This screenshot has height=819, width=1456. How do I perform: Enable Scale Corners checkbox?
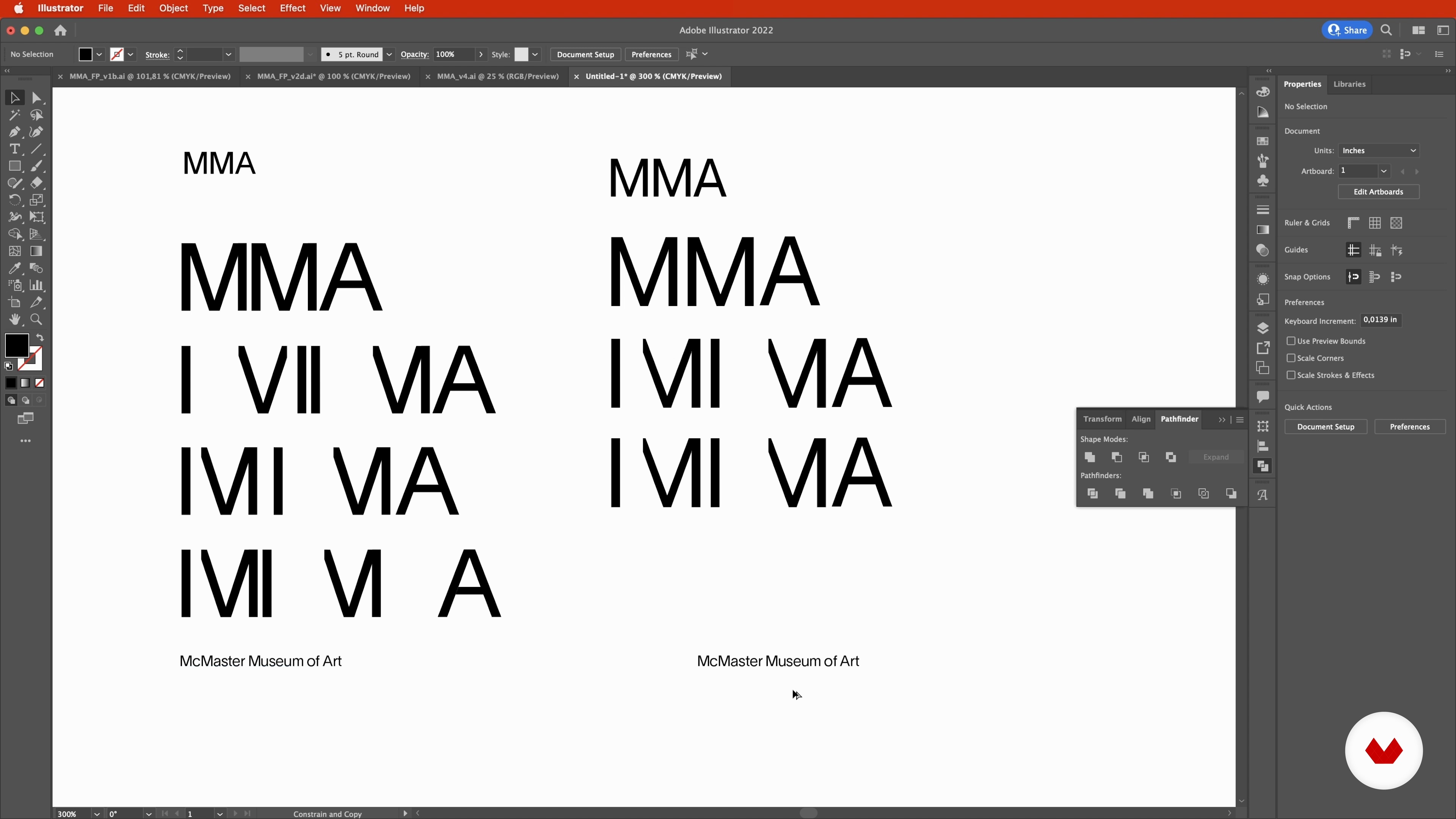click(1290, 358)
